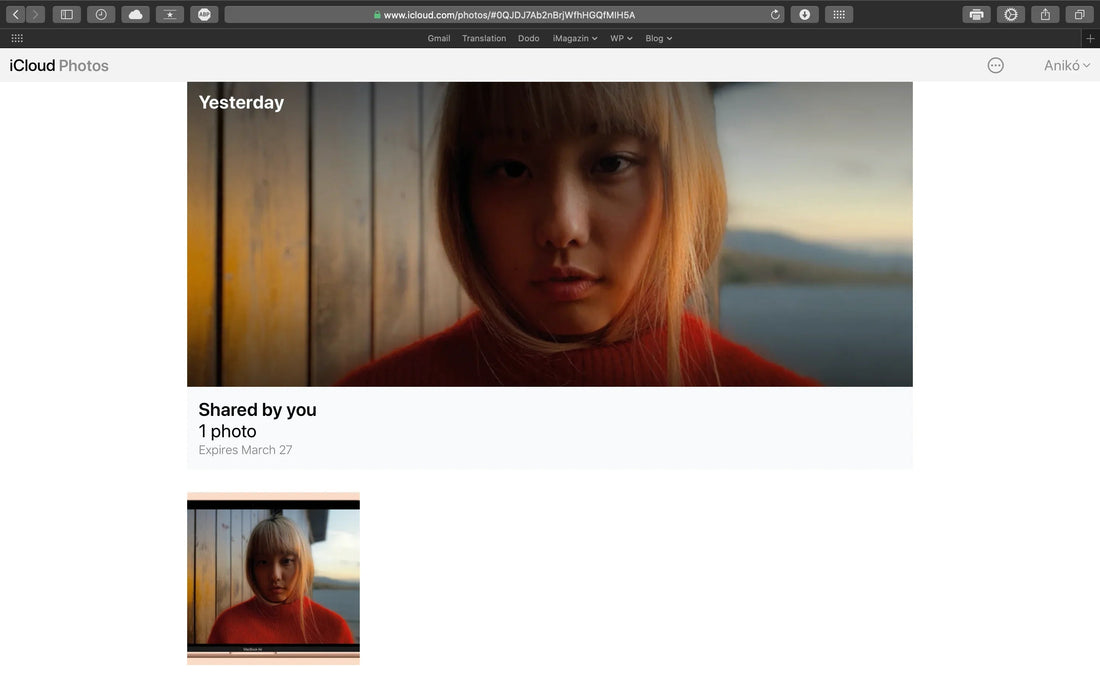Open the browsing history clock icon
This screenshot has height=688, width=1100.
click(x=101, y=15)
